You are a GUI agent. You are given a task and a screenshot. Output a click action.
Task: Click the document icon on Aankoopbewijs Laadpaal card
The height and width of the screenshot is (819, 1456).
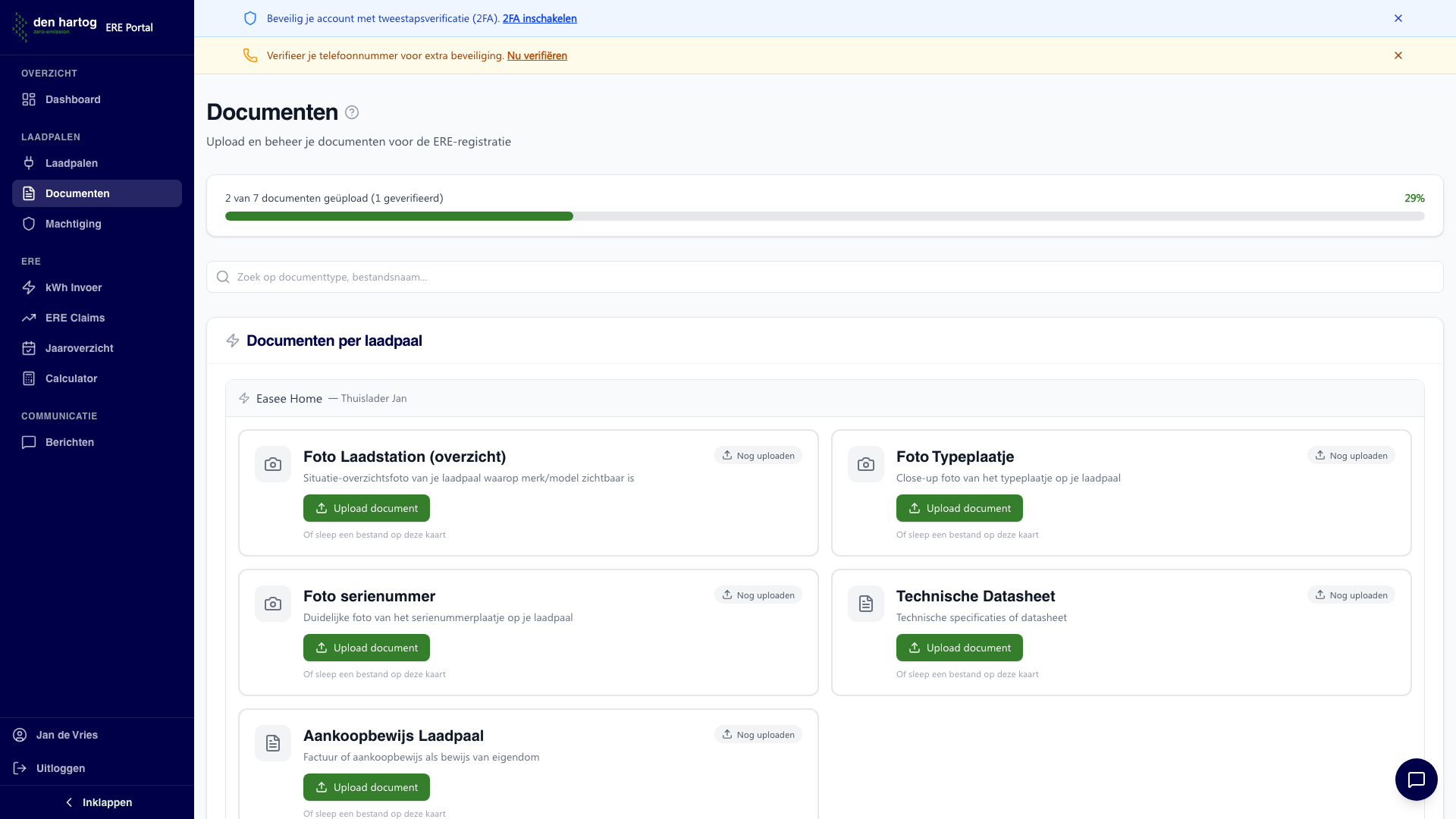[273, 743]
